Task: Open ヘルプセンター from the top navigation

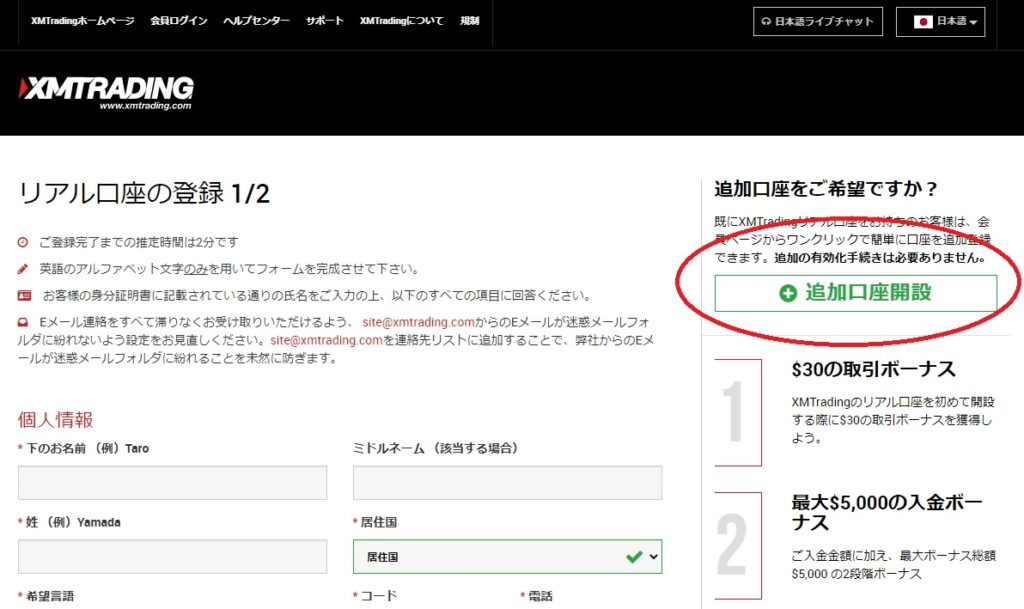Action: coord(256,21)
